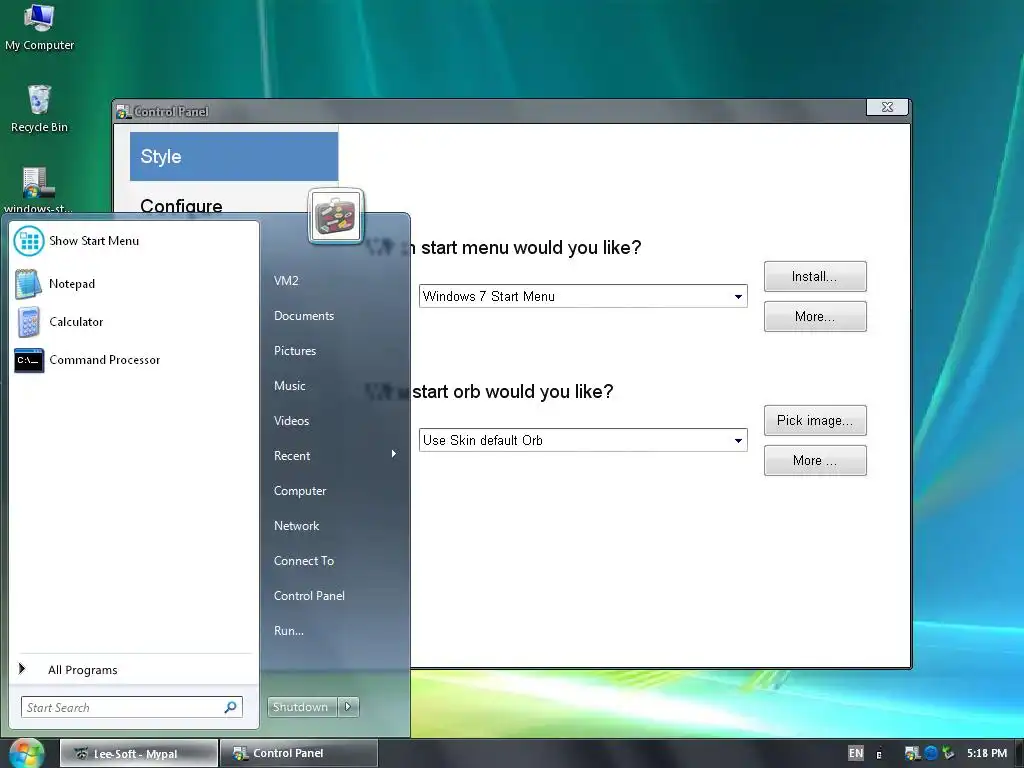Click the Lee-Soft - Mypal taskbar button

pos(138,754)
